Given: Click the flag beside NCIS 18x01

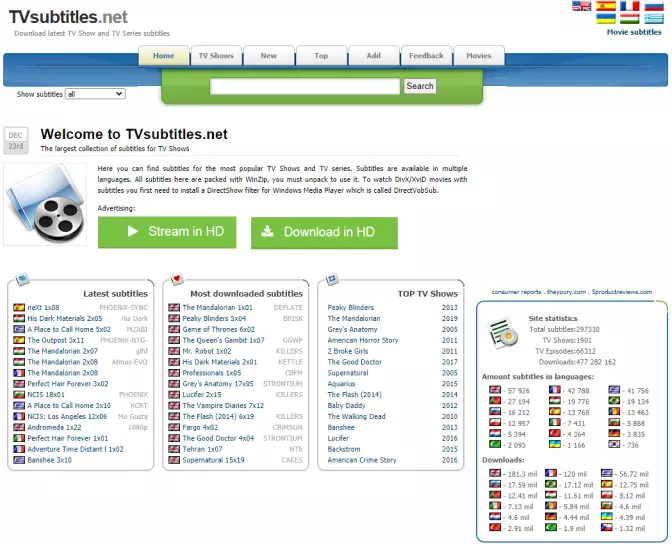Looking at the screenshot, I should pos(19,395).
